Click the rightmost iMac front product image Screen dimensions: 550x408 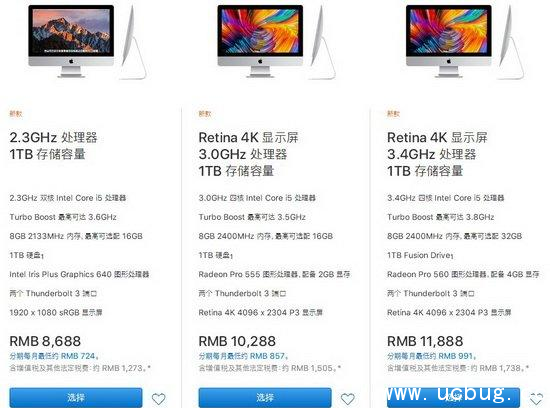[x=449, y=41]
